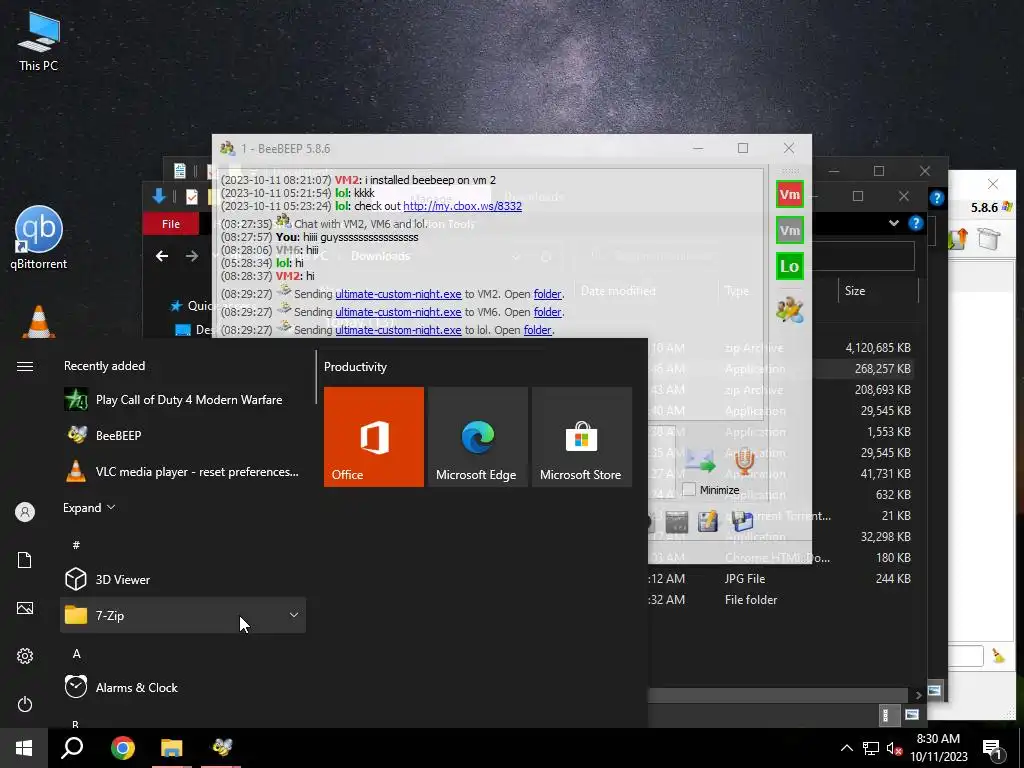Open the Microsoft Store tile
1024x768 pixels.
point(582,437)
